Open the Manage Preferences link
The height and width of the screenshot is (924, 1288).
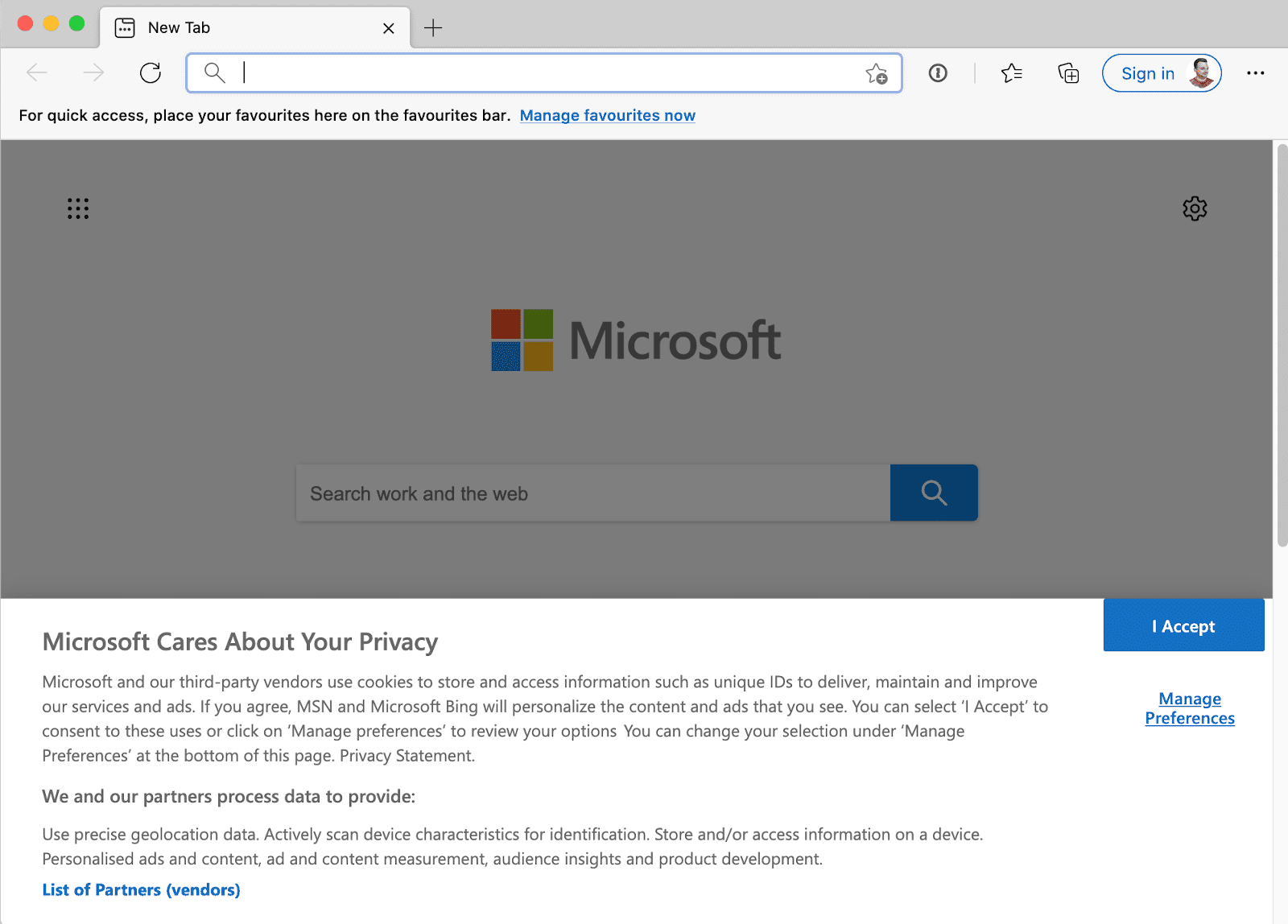[1190, 708]
